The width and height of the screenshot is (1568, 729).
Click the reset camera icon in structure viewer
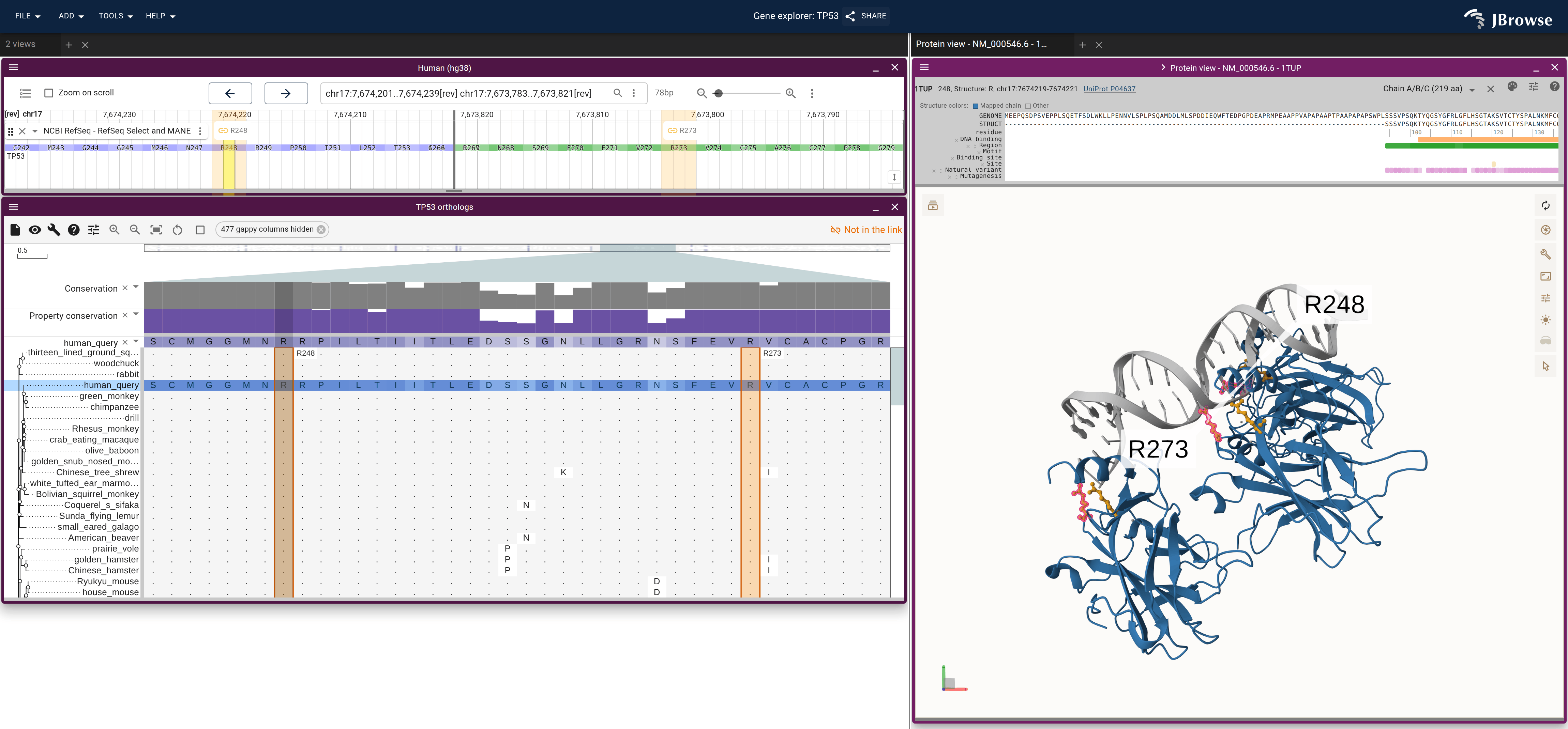tap(1546, 206)
